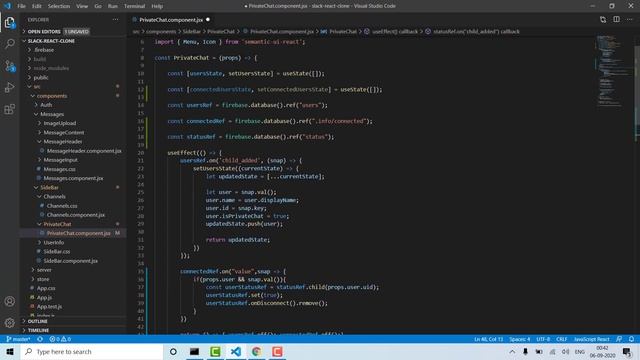Click the Open Changes icon in editor toolbar
The width and height of the screenshot is (640, 360).
[602, 20]
